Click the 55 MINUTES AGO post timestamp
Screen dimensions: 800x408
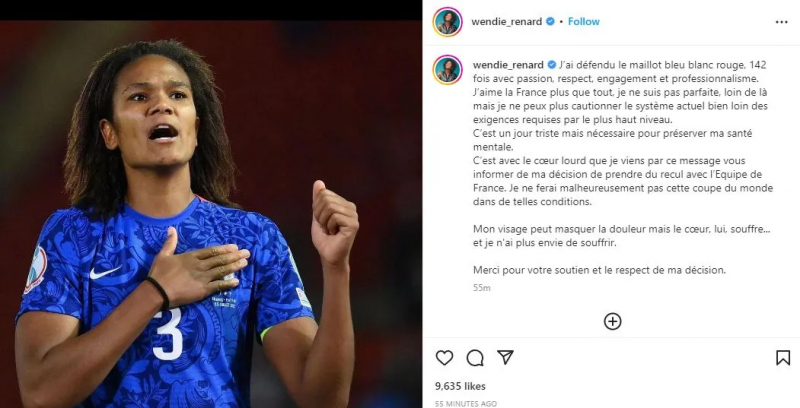[466, 403]
